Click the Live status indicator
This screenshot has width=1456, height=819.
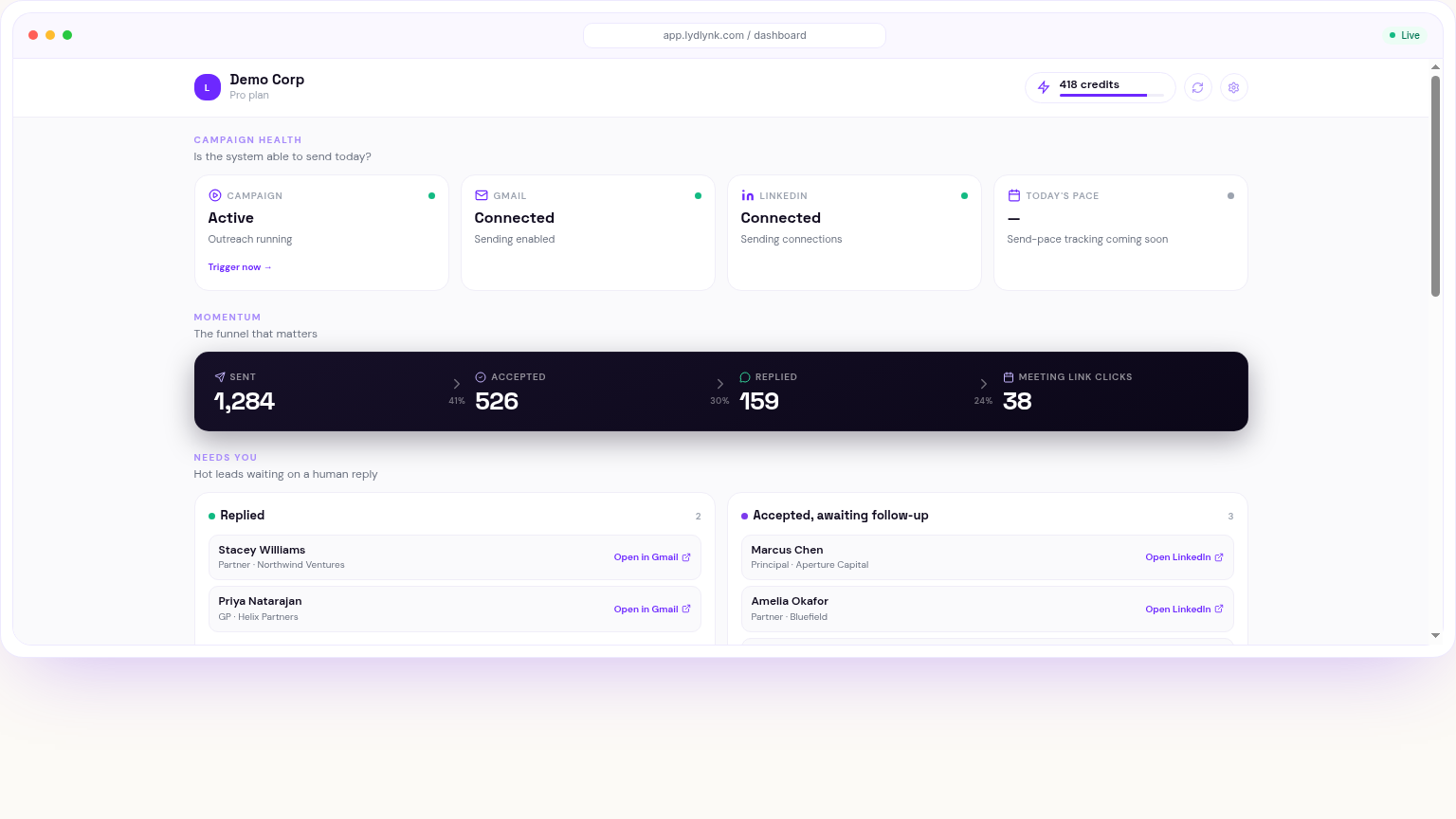(x=1405, y=35)
